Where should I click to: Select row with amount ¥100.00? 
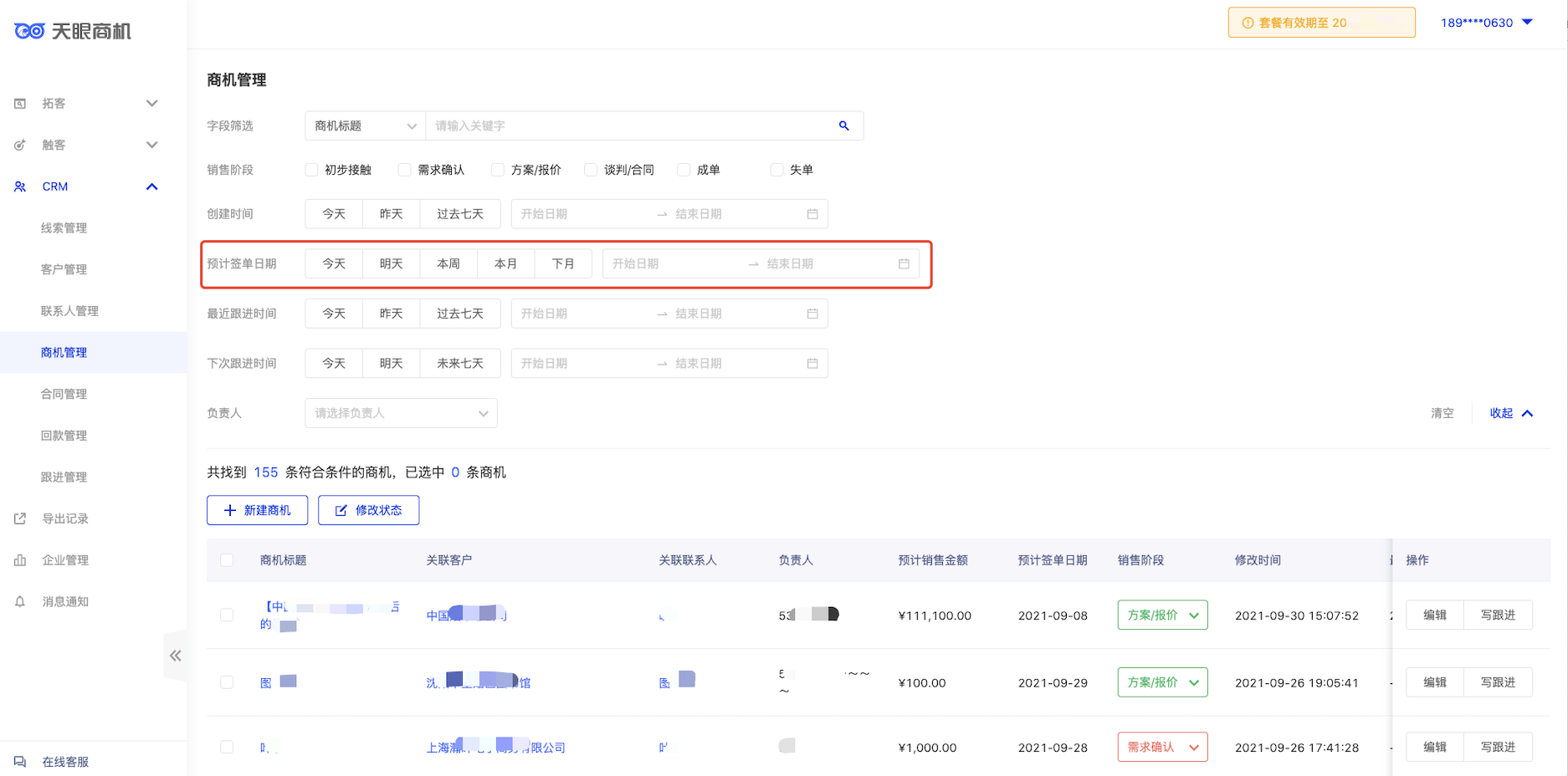[227, 682]
